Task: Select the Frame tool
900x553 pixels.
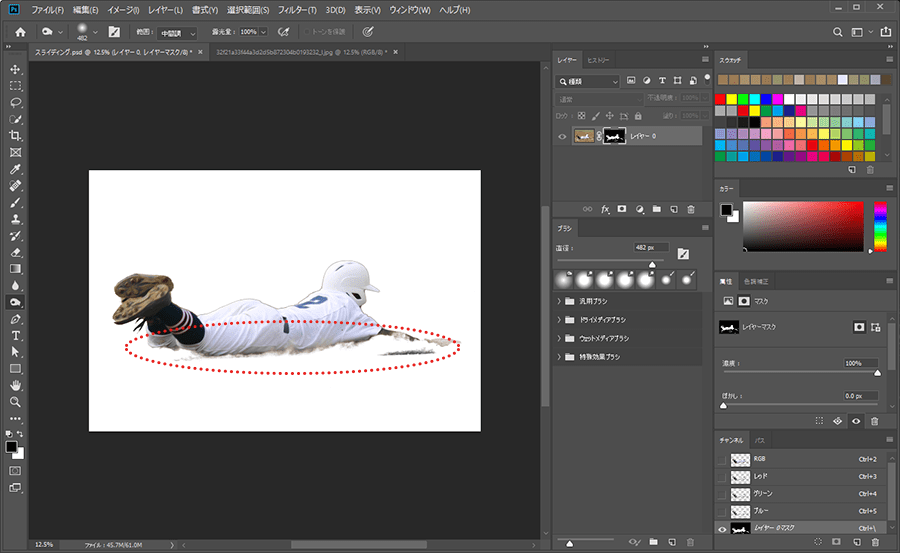Action: tap(15, 153)
